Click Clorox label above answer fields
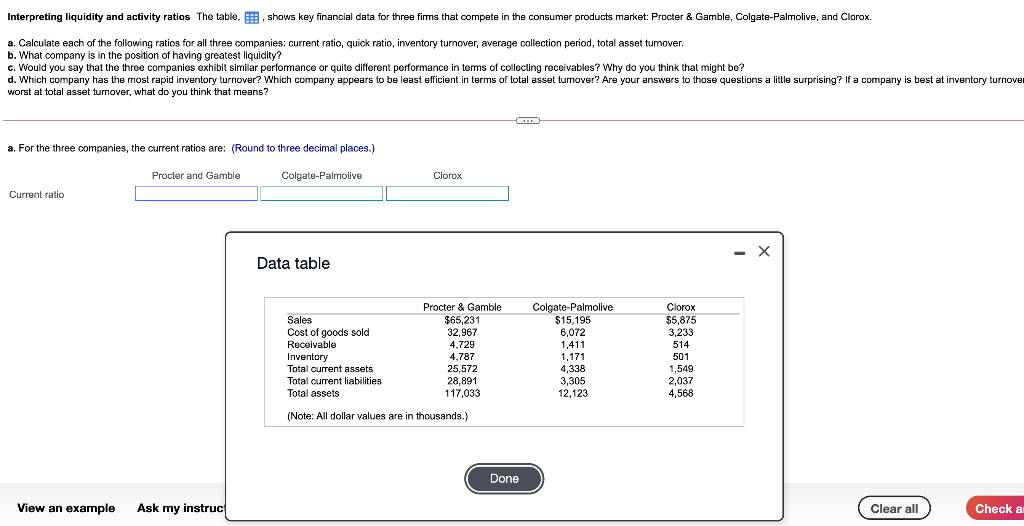The width and height of the screenshot is (1024, 526). 447,176
